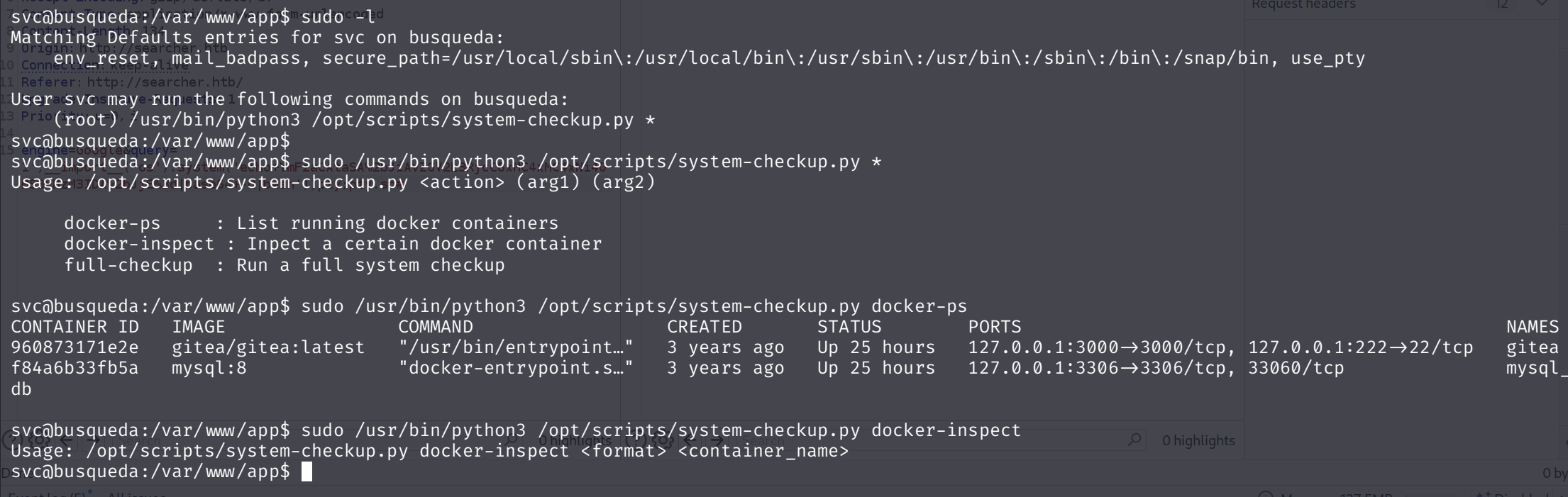
Task: Open the Event log tab
Action: click(47, 494)
